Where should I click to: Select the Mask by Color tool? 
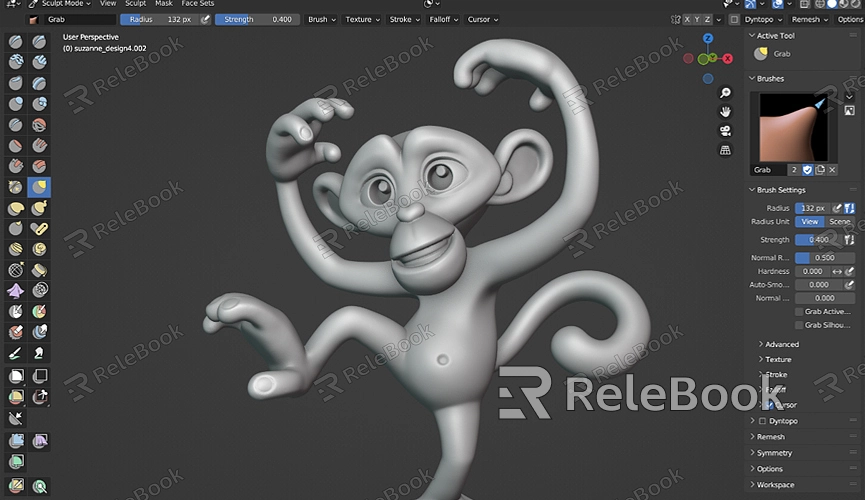(x=39, y=486)
